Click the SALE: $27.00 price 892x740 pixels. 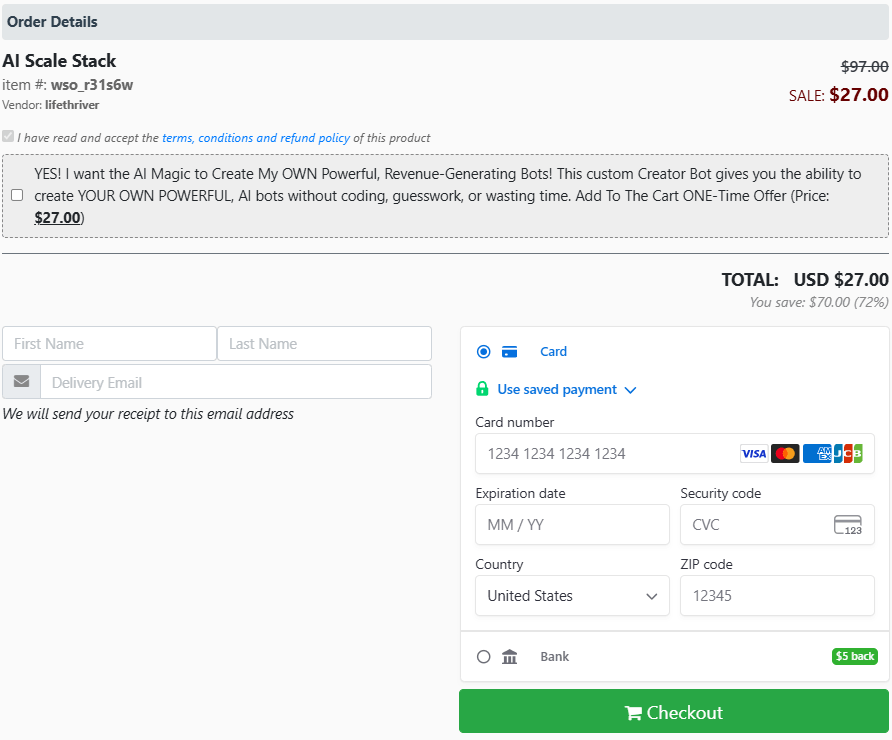pyautogui.click(x=839, y=94)
